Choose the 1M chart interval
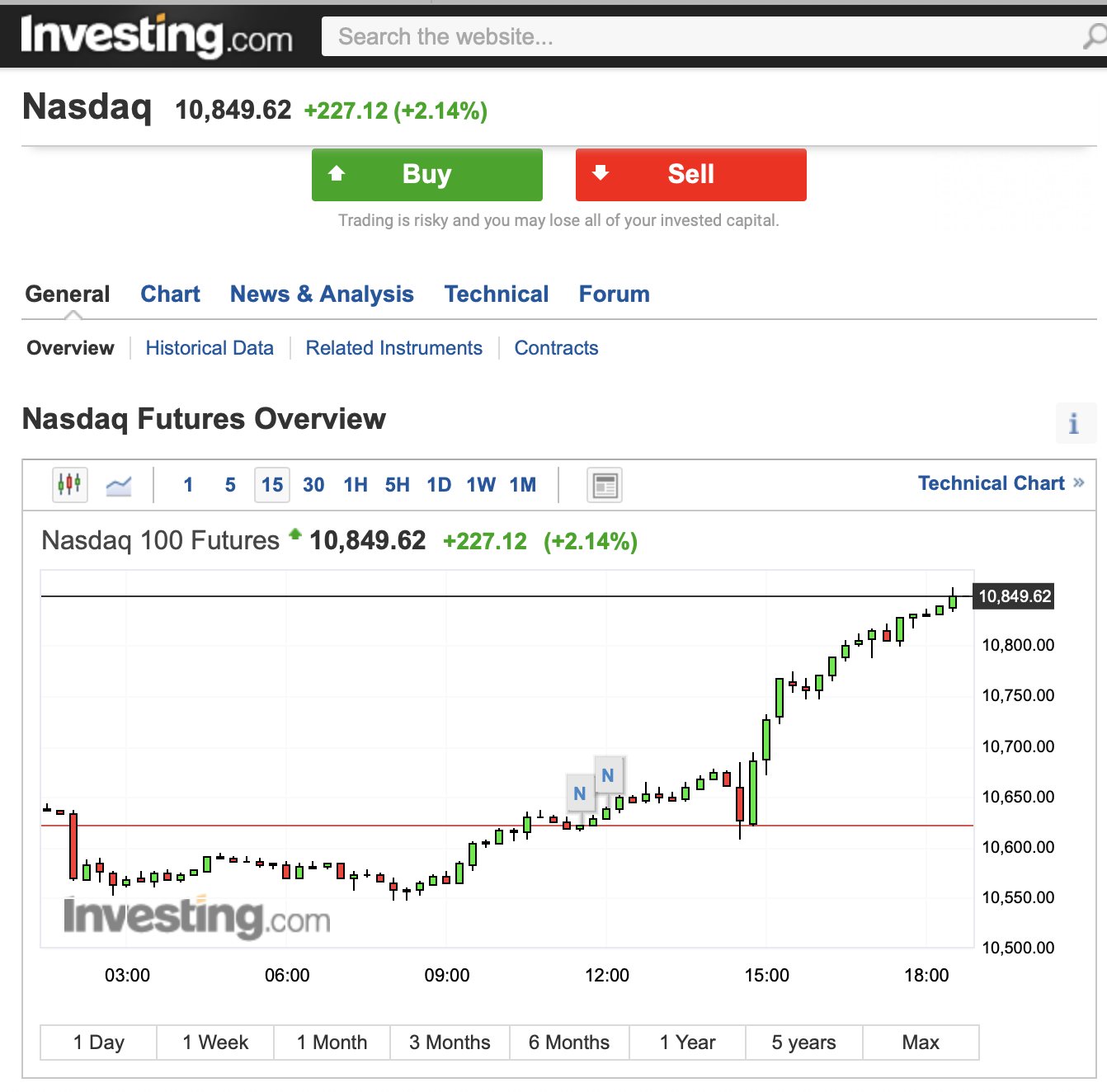This screenshot has height=1092, width=1107. pos(523,485)
